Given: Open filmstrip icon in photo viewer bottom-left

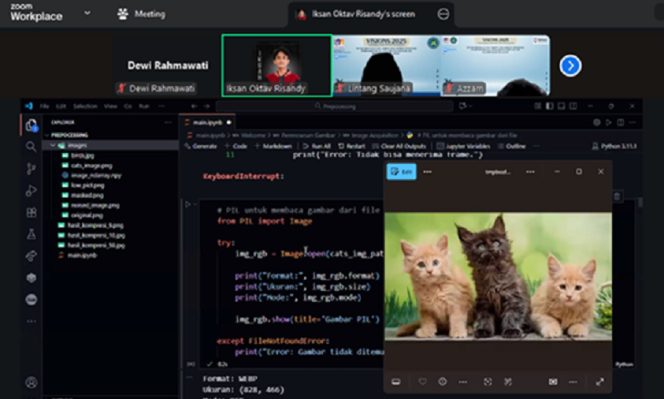Looking at the screenshot, I should click(x=396, y=382).
